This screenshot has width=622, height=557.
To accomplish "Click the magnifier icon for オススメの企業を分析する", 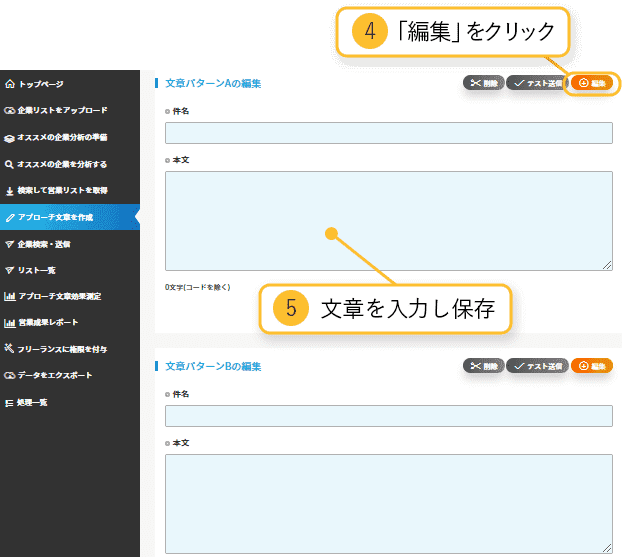I will pos(9,164).
